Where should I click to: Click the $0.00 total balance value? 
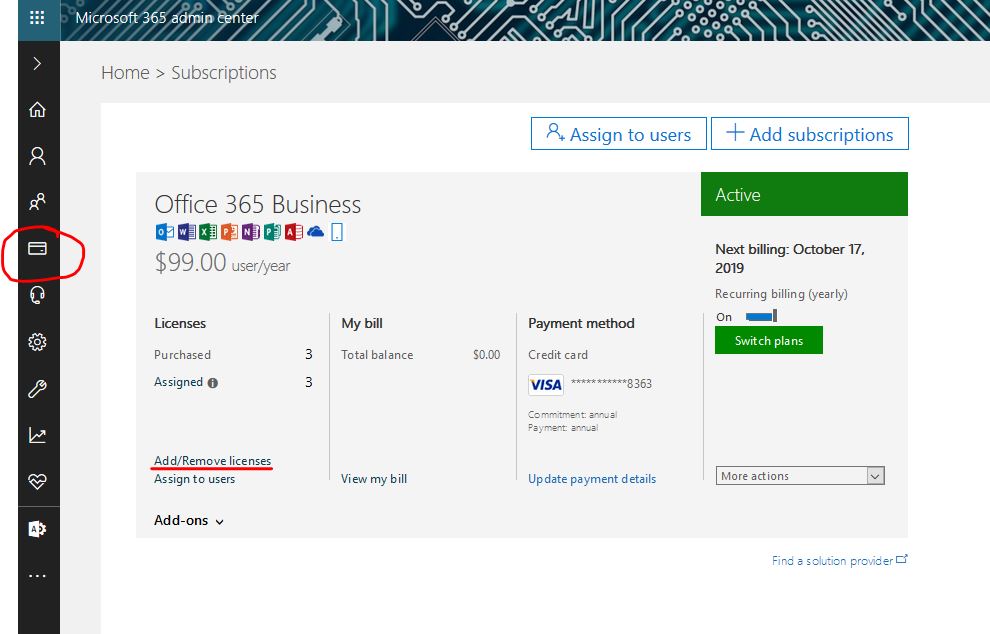486,355
